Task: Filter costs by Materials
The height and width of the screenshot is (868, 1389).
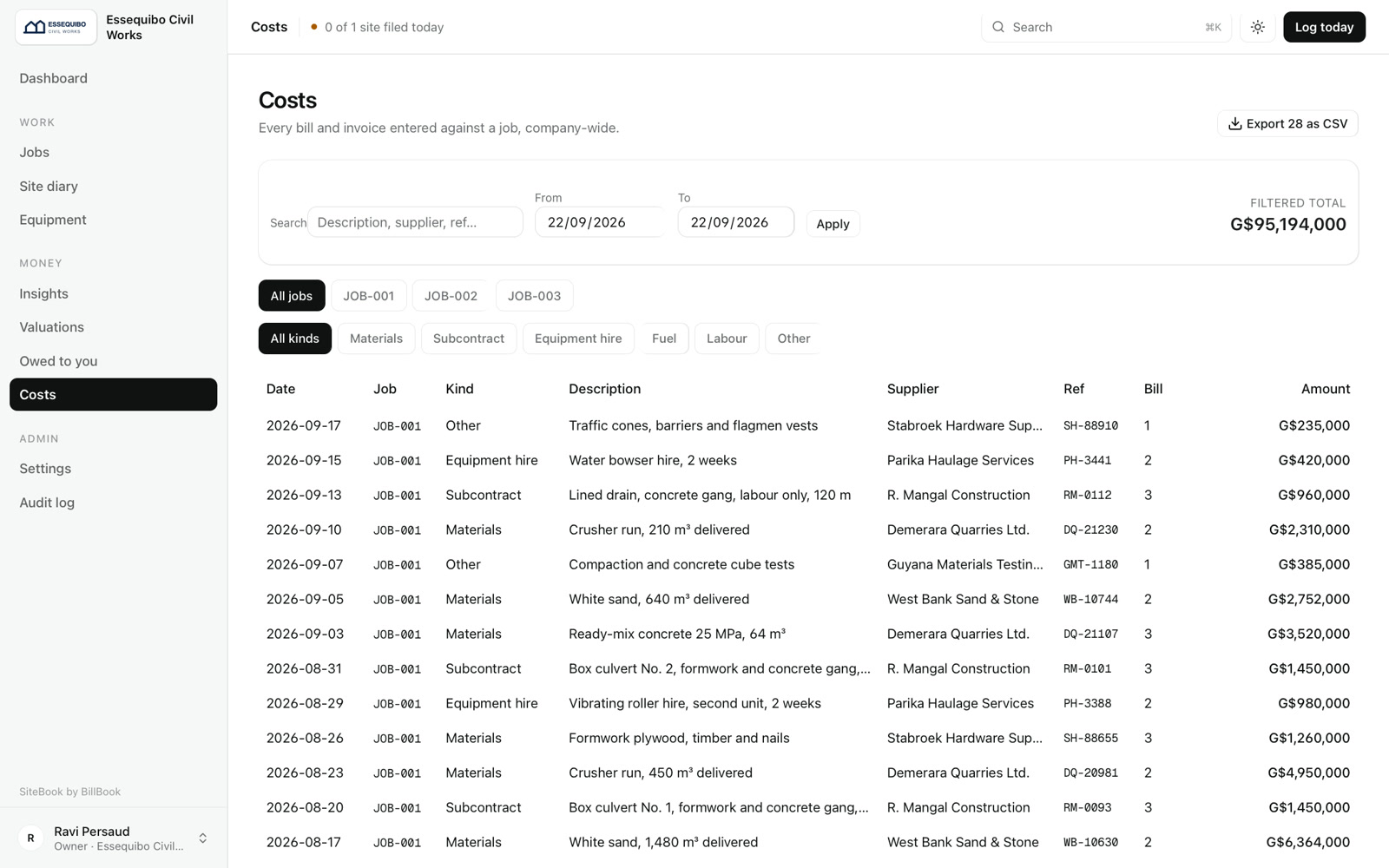Action: point(376,339)
